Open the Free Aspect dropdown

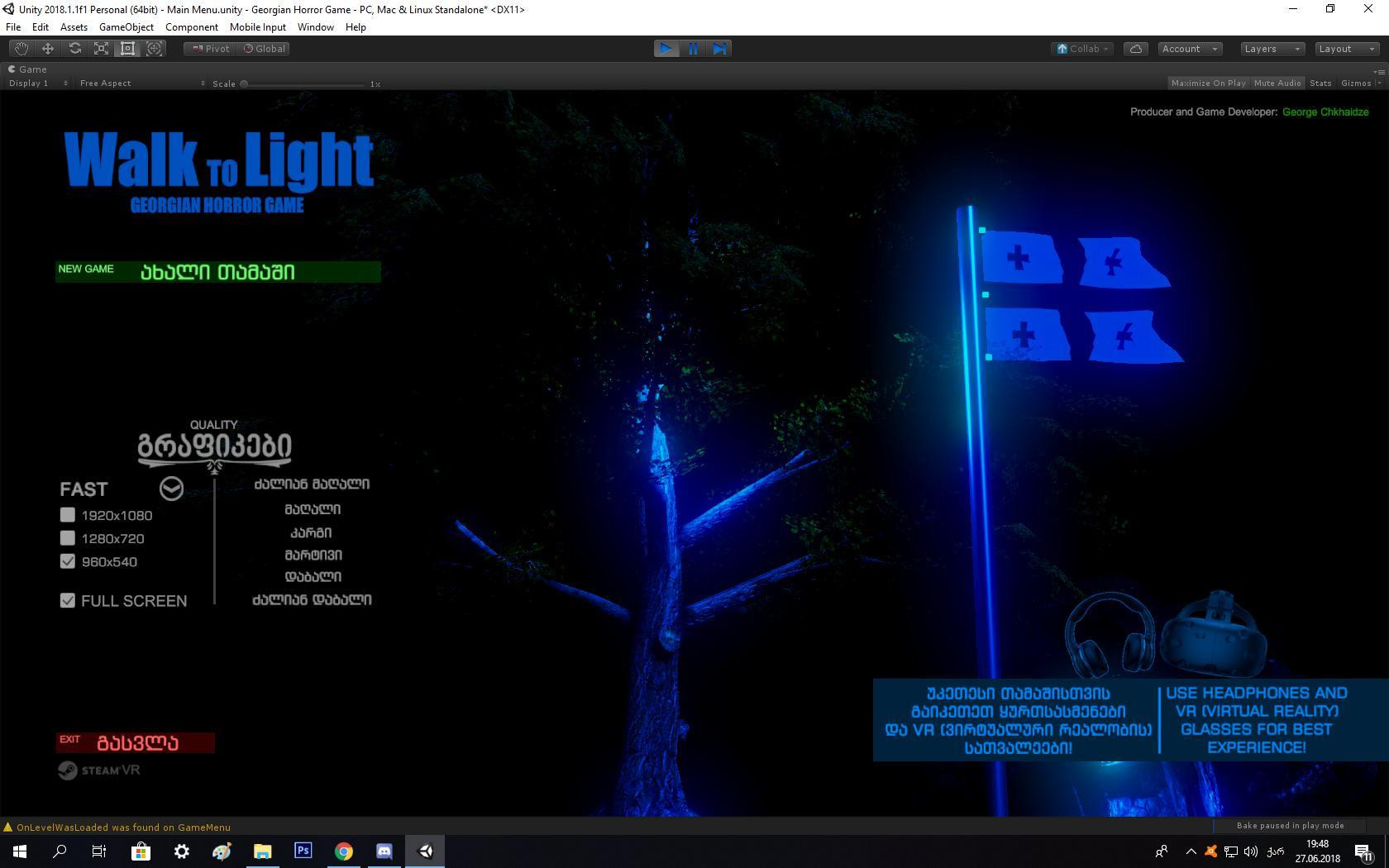[x=141, y=83]
